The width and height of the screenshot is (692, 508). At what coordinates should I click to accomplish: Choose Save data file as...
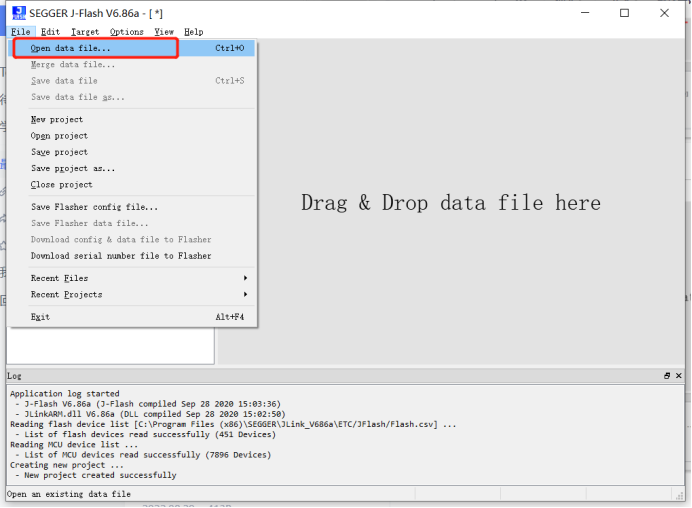132,97
